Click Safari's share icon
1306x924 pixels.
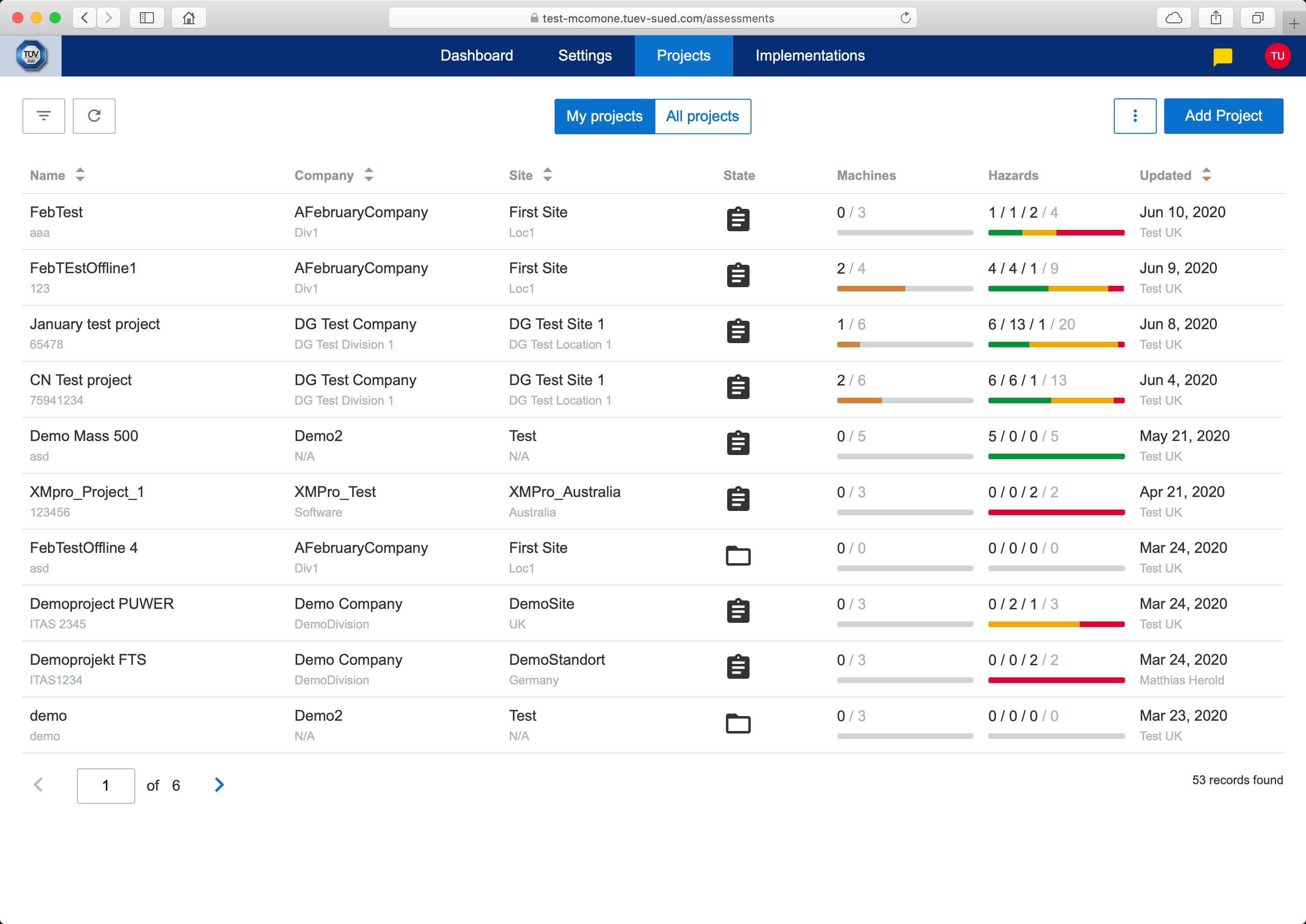[1216, 18]
